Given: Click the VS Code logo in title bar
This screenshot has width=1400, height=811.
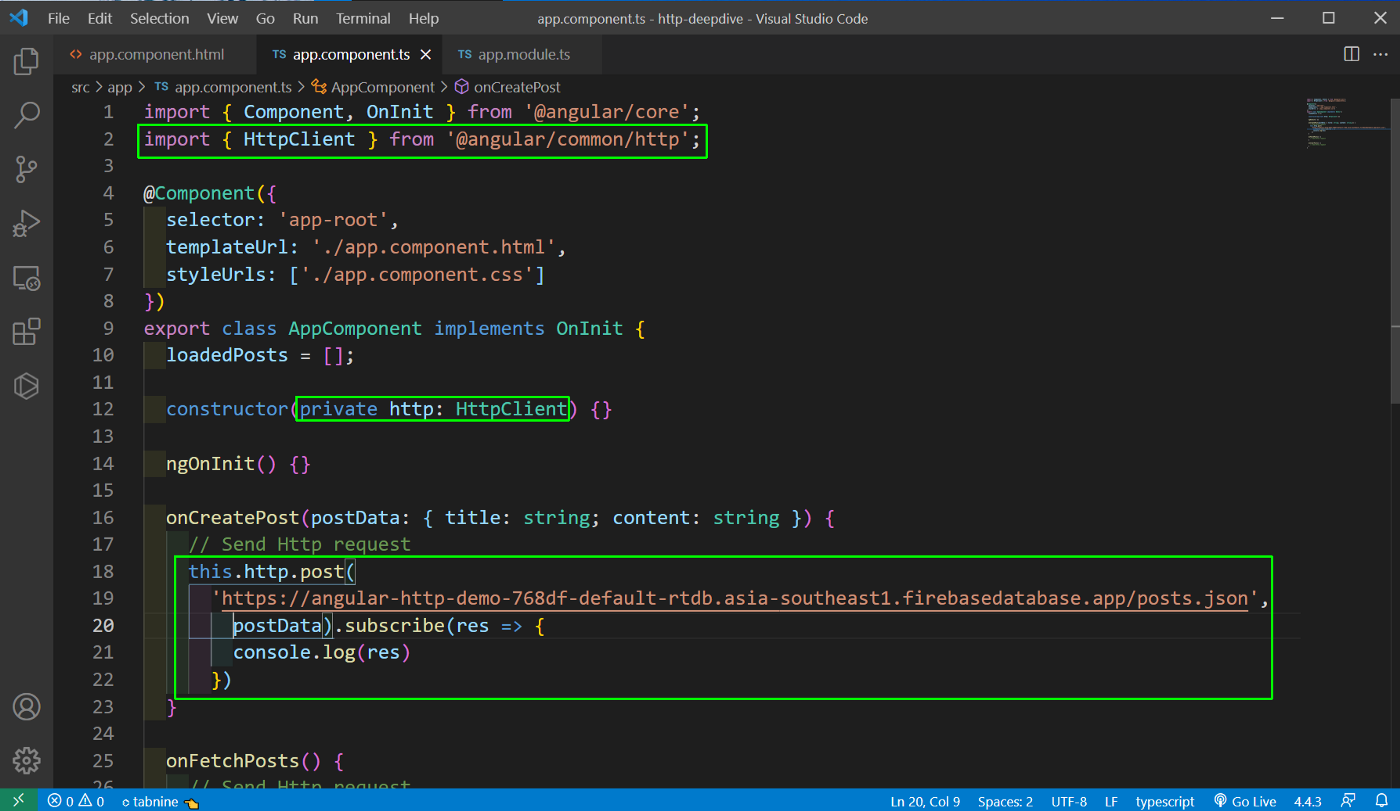Looking at the screenshot, I should 19,18.
